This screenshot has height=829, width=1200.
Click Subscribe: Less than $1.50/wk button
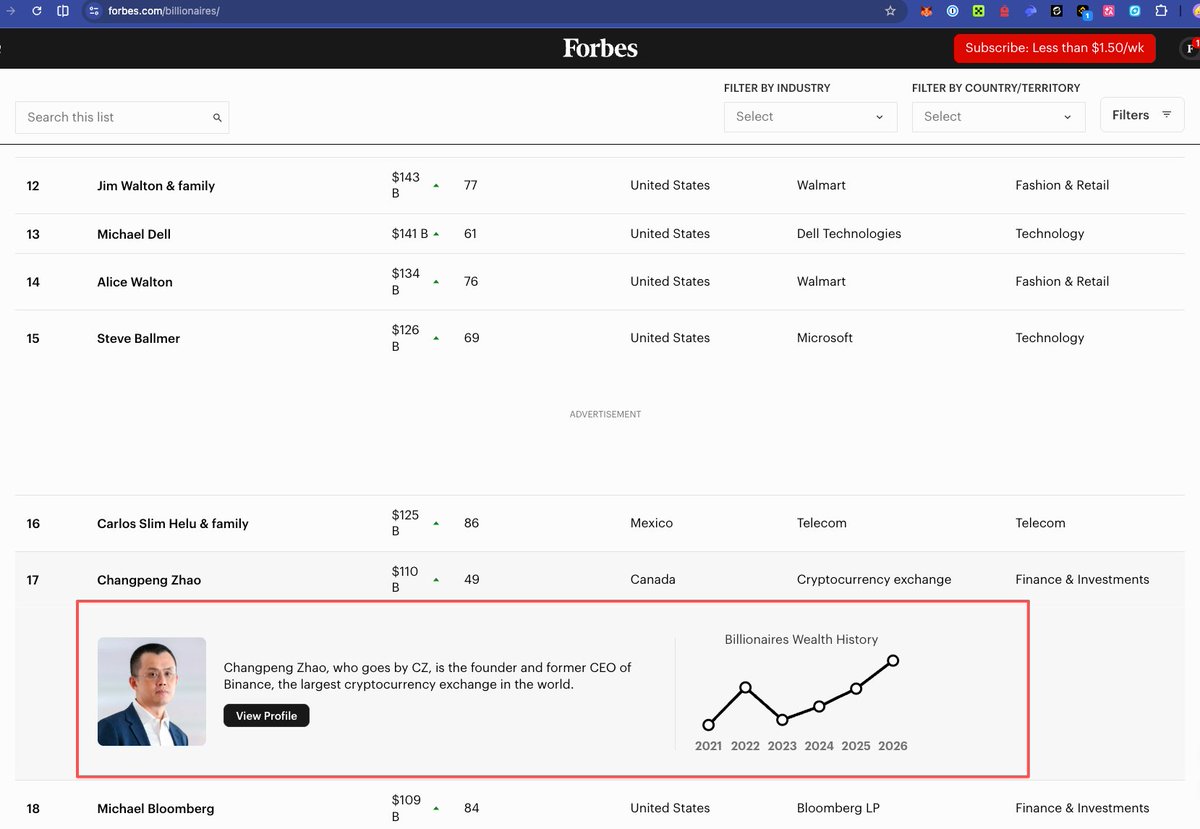[x=1054, y=48]
